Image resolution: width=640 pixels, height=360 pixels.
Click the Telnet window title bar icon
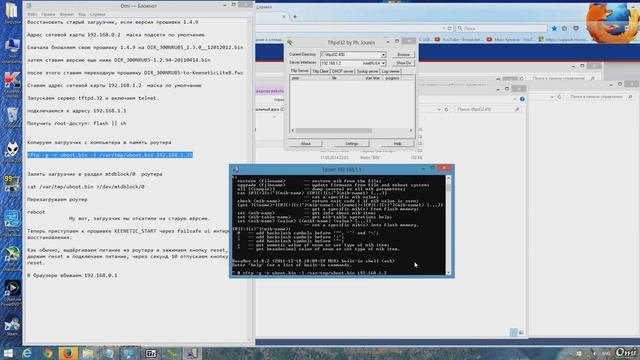236,169
